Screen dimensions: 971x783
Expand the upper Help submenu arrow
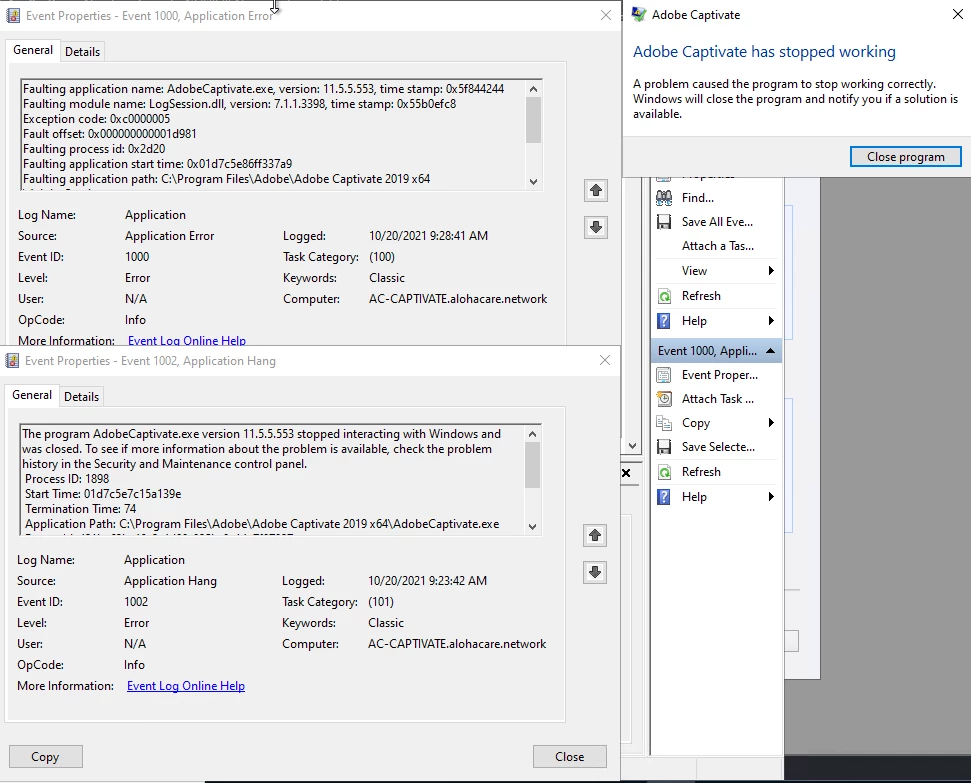click(771, 320)
